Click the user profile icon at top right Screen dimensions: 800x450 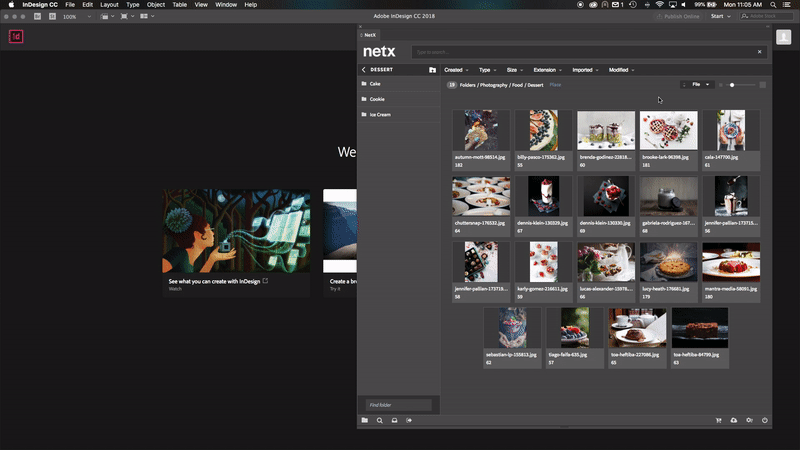pyautogui.click(x=784, y=37)
